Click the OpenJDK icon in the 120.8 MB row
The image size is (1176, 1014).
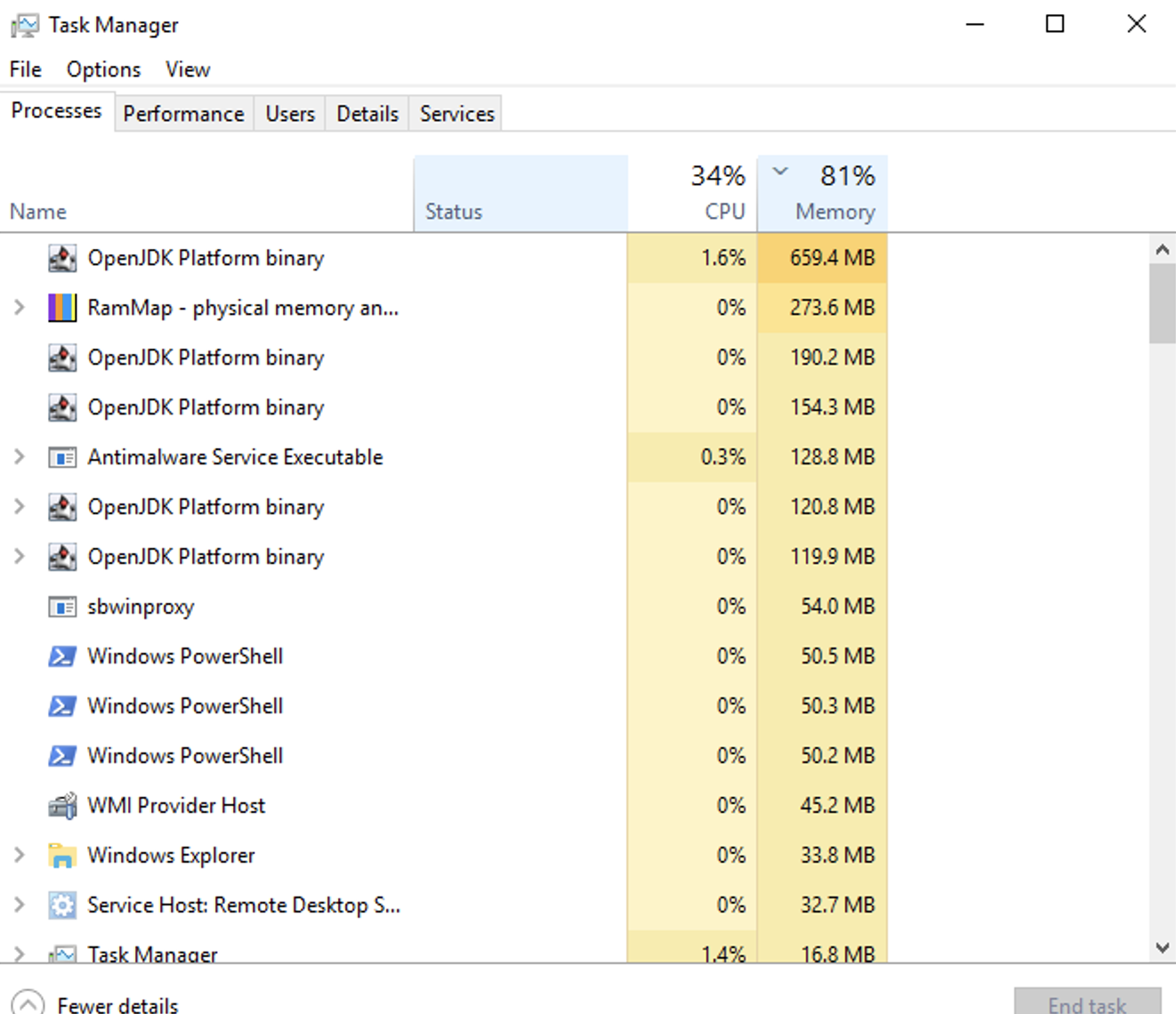click(x=62, y=507)
